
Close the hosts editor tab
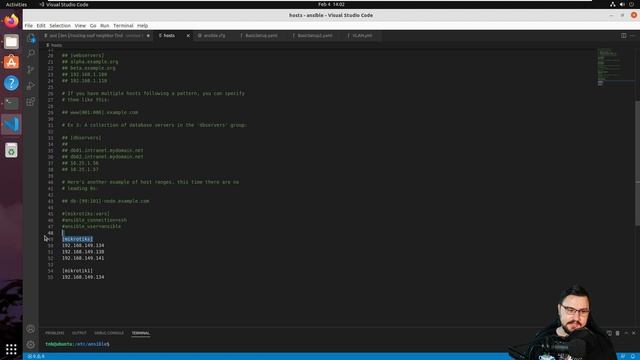[188, 36]
